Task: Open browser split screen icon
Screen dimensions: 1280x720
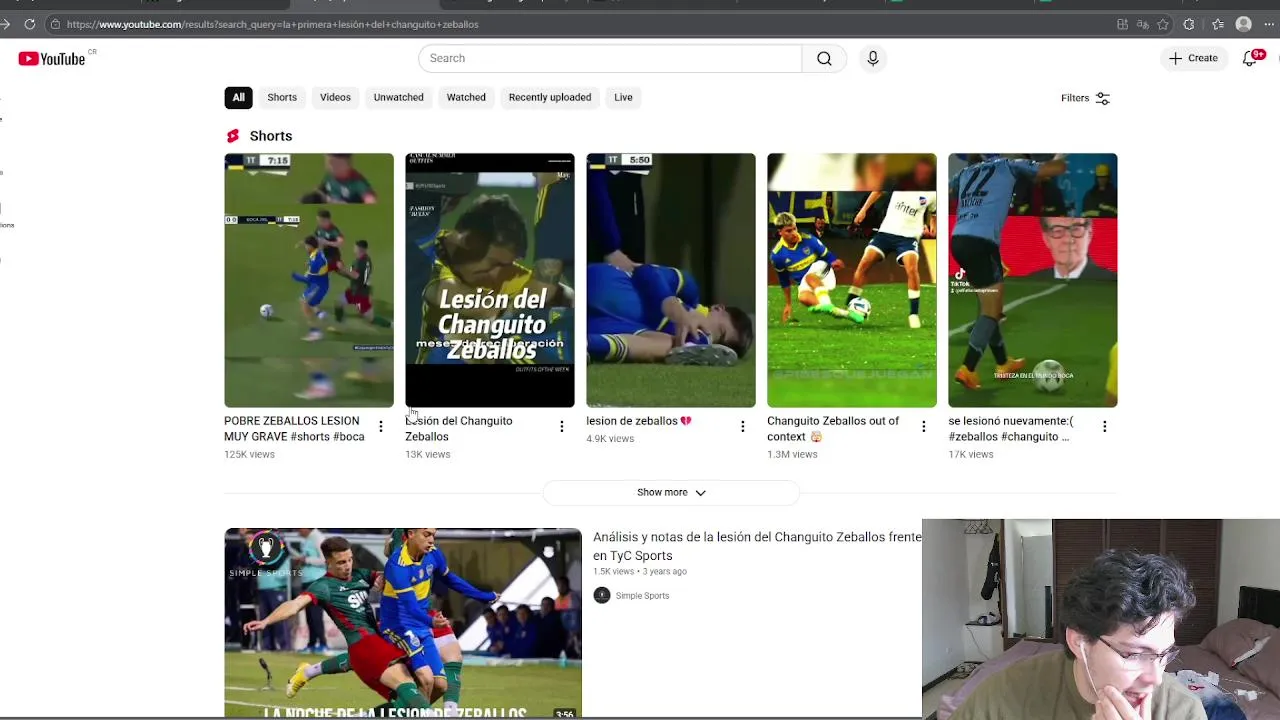Action: [1122, 24]
